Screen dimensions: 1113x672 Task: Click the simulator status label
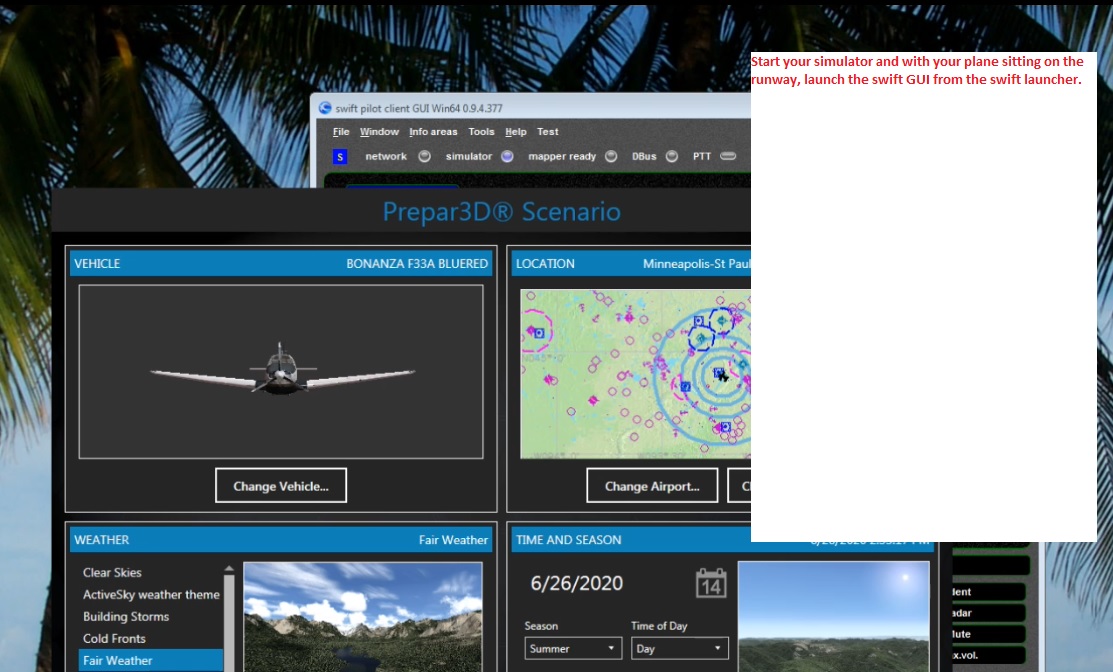pos(468,156)
